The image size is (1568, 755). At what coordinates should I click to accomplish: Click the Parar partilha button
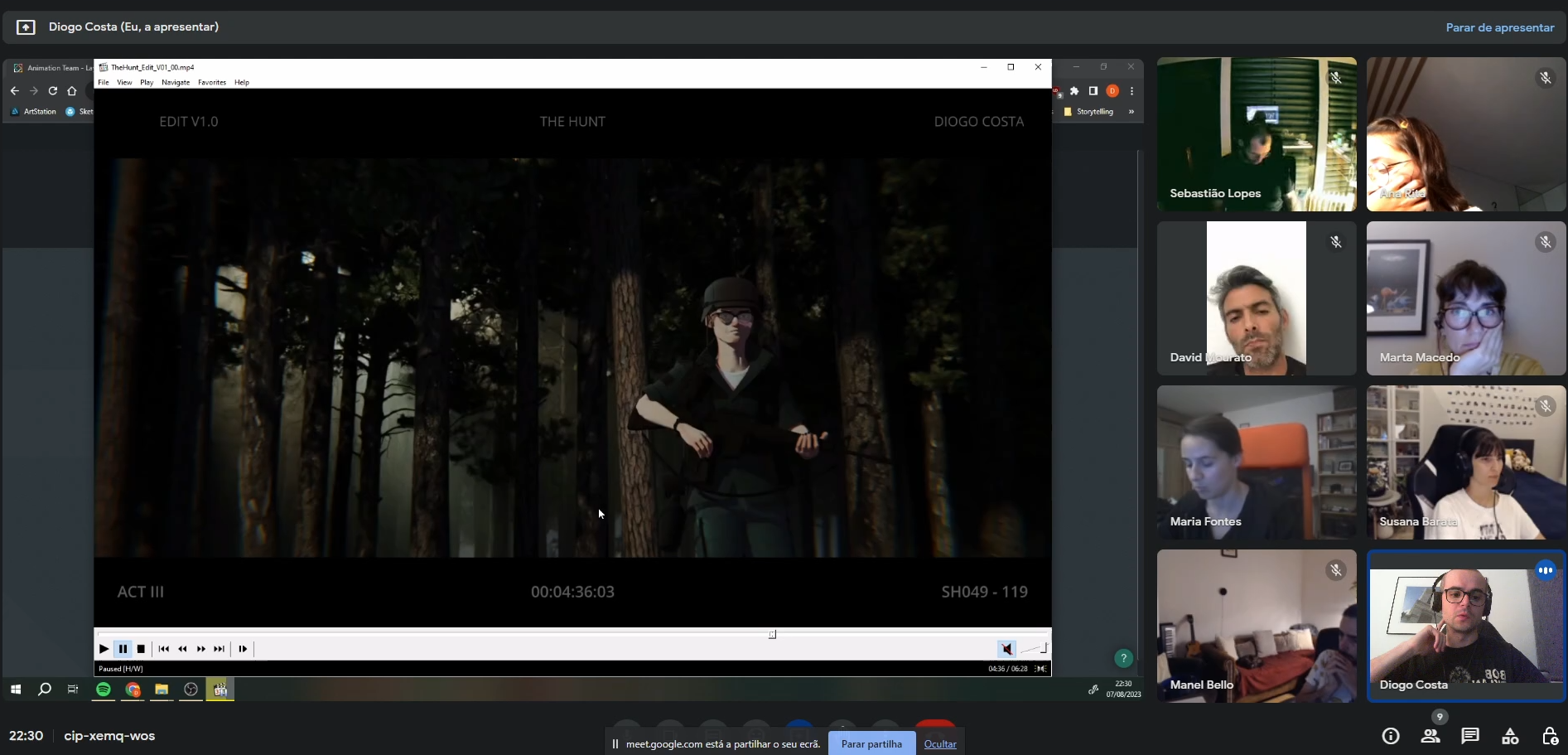[871, 743]
